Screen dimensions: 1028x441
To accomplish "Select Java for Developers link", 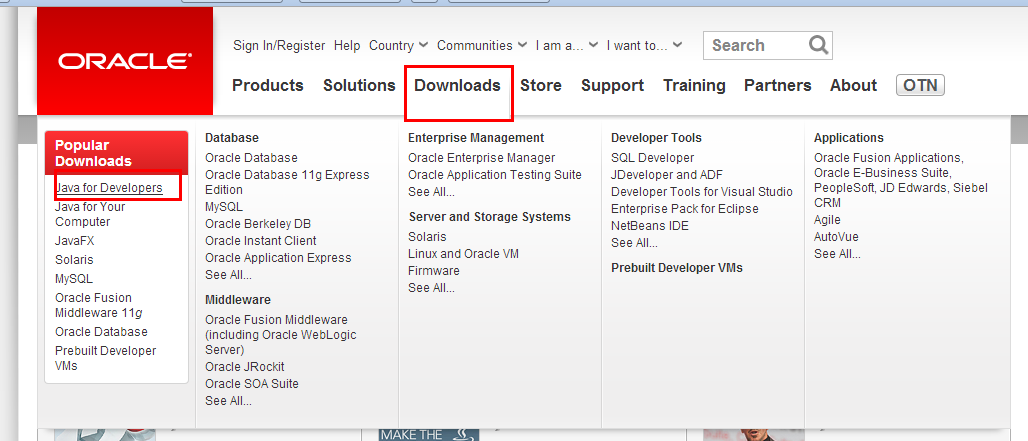I will click(109, 188).
